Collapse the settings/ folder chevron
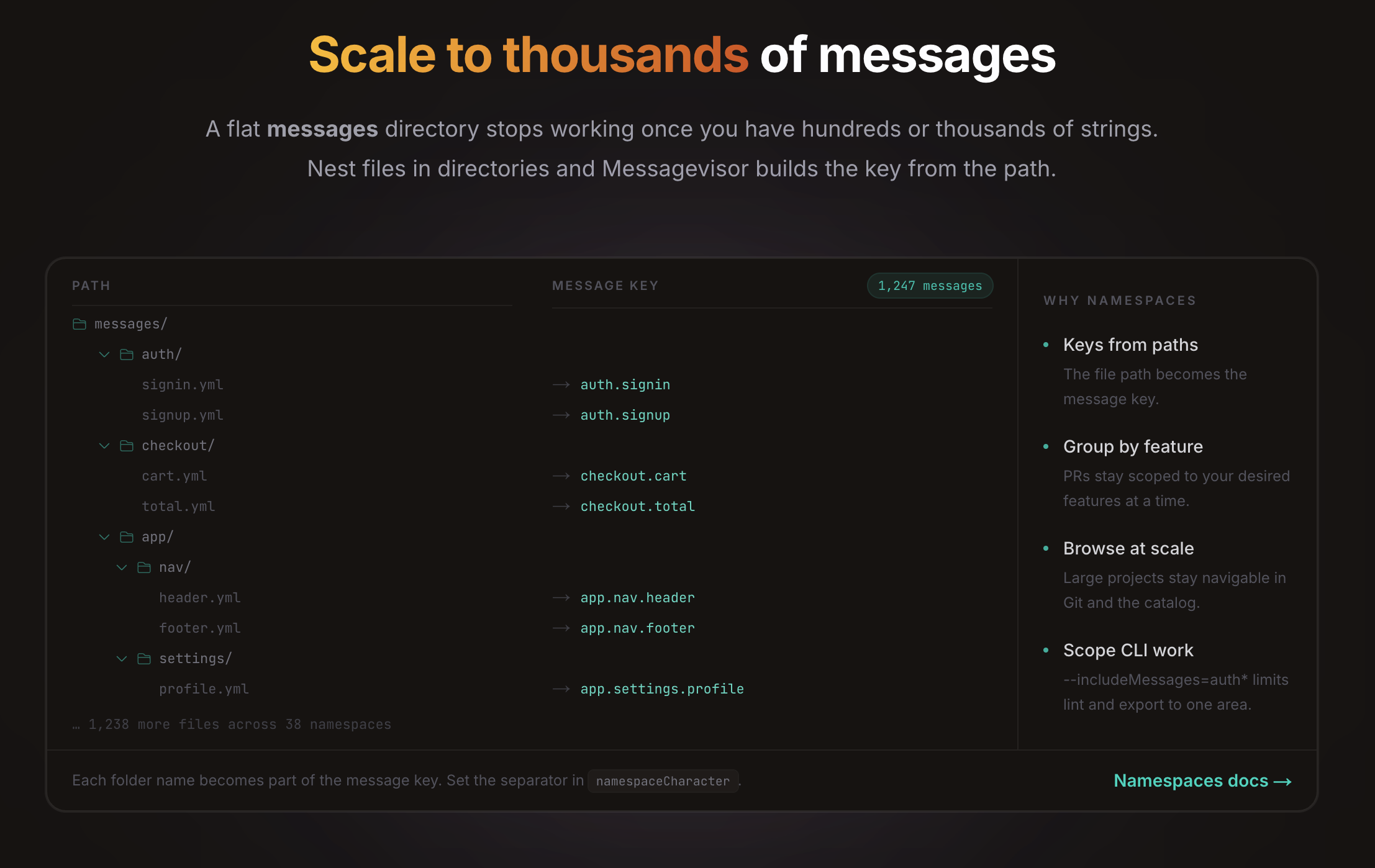Image resolution: width=1375 pixels, height=868 pixels. click(x=122, y=659)
